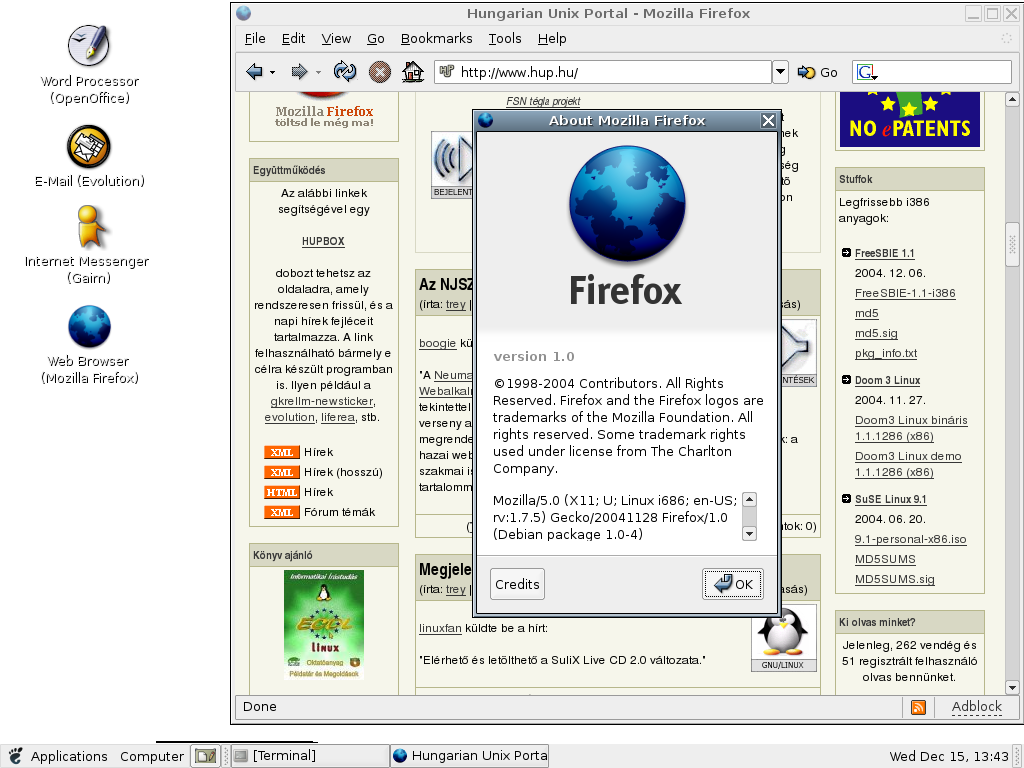The height and width of the screenshot is (768, 1024).
Task: Open the Doom3 Linux bináris link
Action: click(x=911, y=428)
